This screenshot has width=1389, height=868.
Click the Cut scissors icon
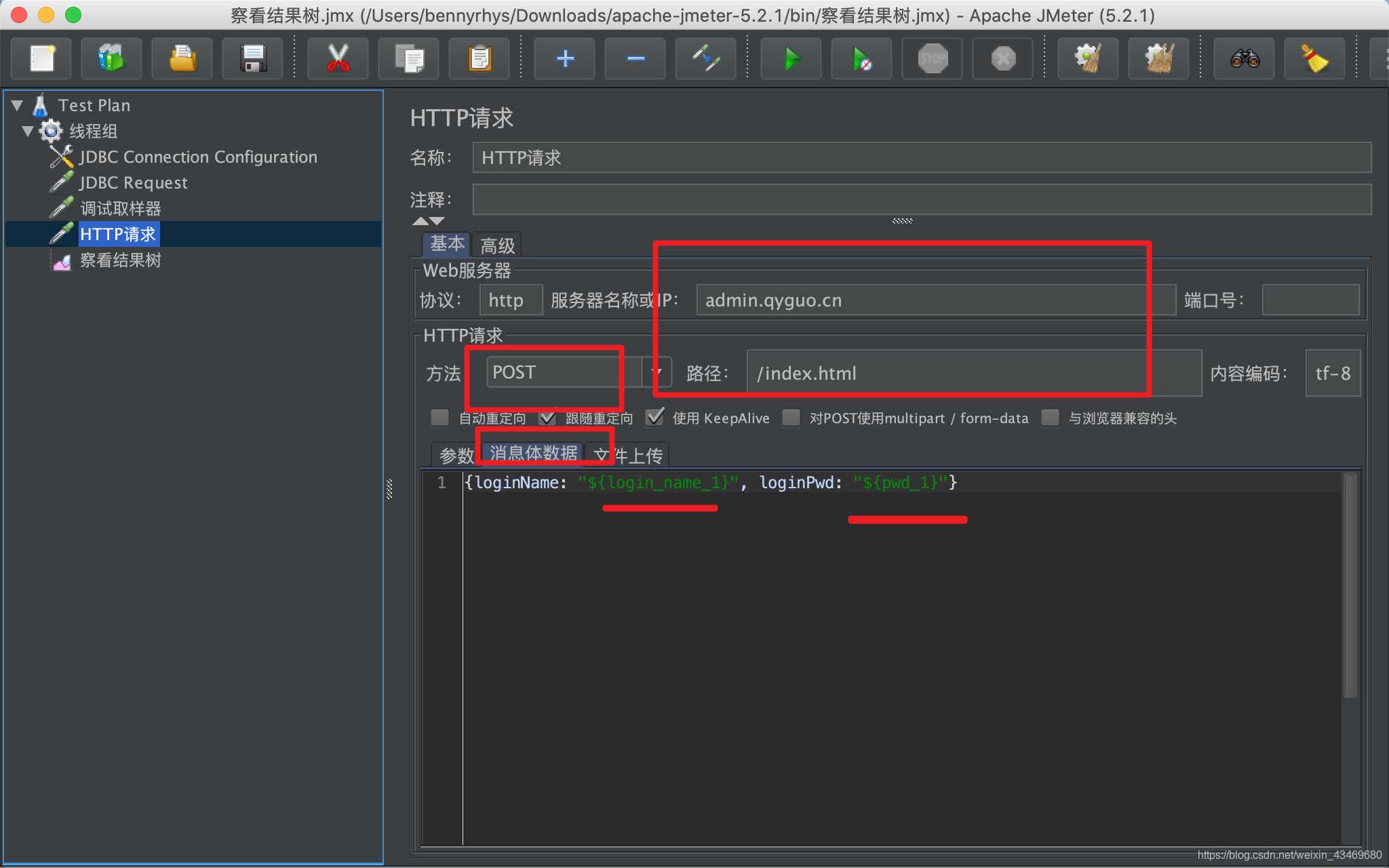coord(338,58)
